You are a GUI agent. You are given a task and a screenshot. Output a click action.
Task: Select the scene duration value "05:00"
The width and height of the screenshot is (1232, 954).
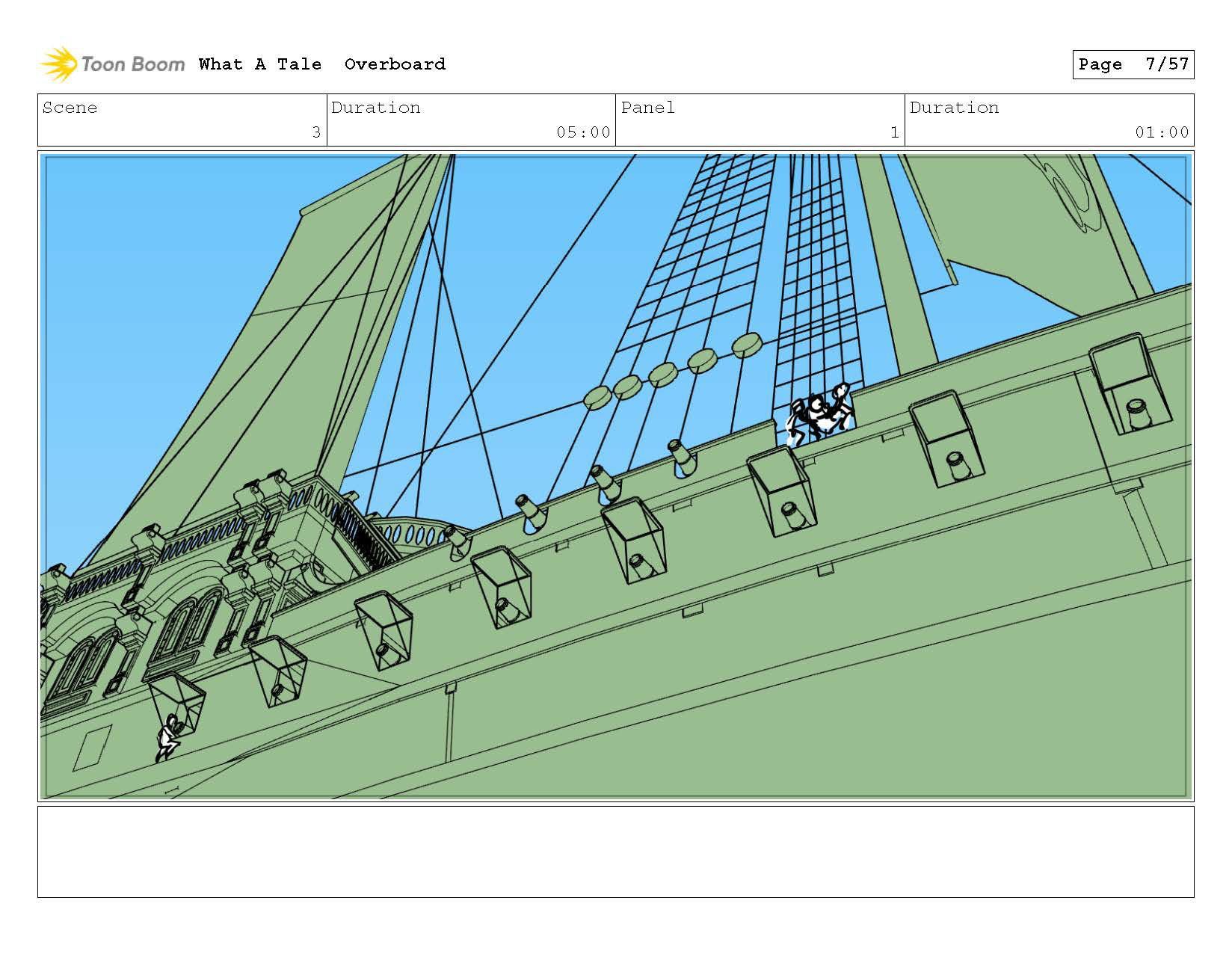point(583,132)
